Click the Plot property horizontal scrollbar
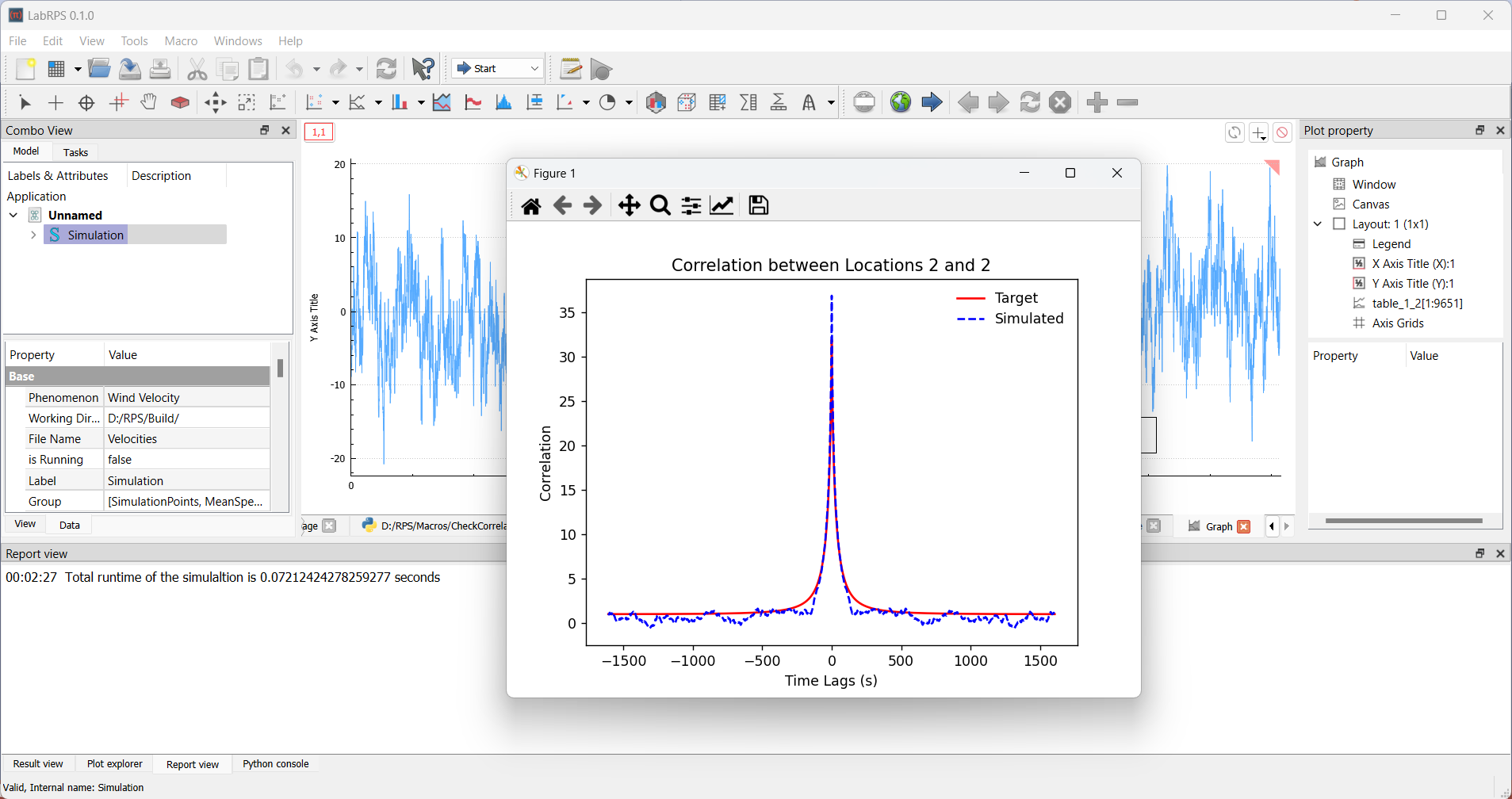The height and width of the screenshot is (799, 1512). point(1403,521)
